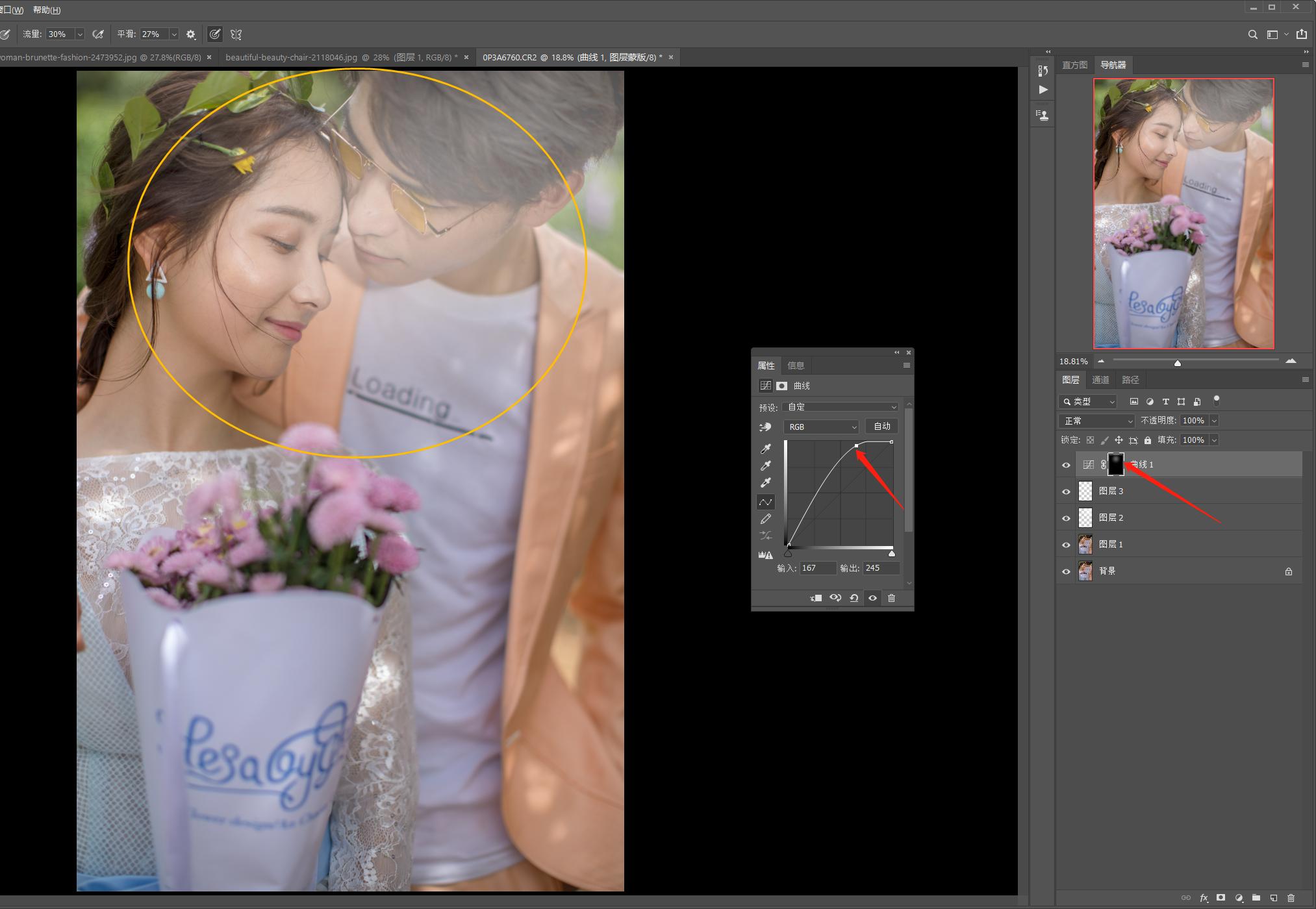Click the navigator zoom slider handle
Viewport: 1316px width, 909px height.
pyautogui.click(x=1177, y=363)
